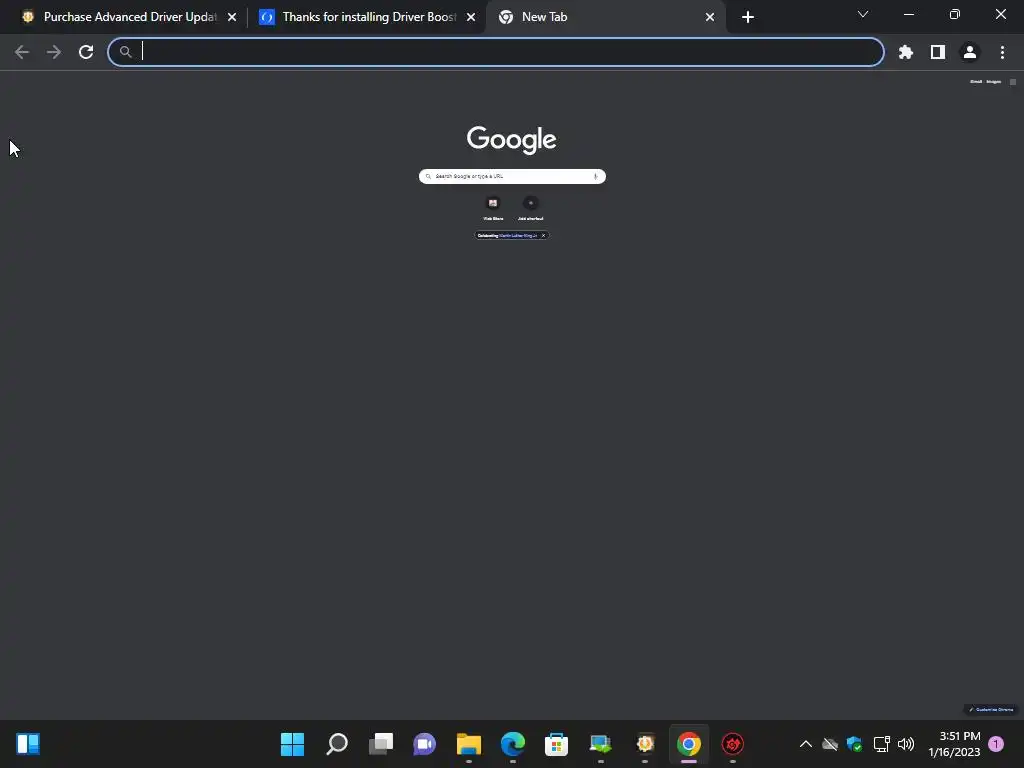The image size is (1024, 768).
Task: Click the Chrome taskbar icon
Action: (x=689, y=744)
